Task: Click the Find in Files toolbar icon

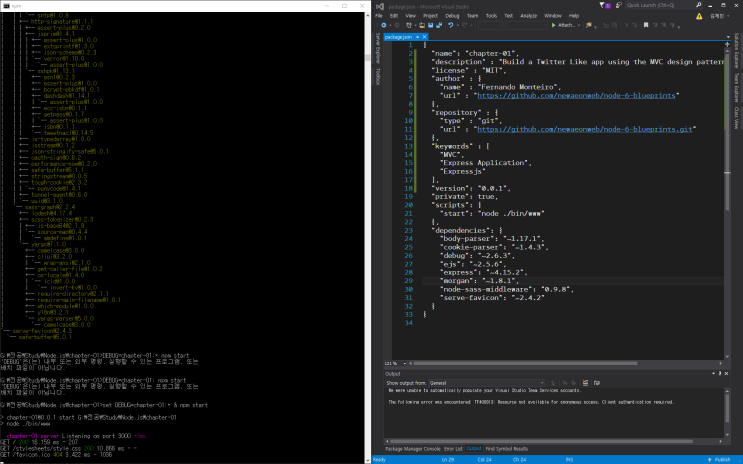Action: click(589, 25)
